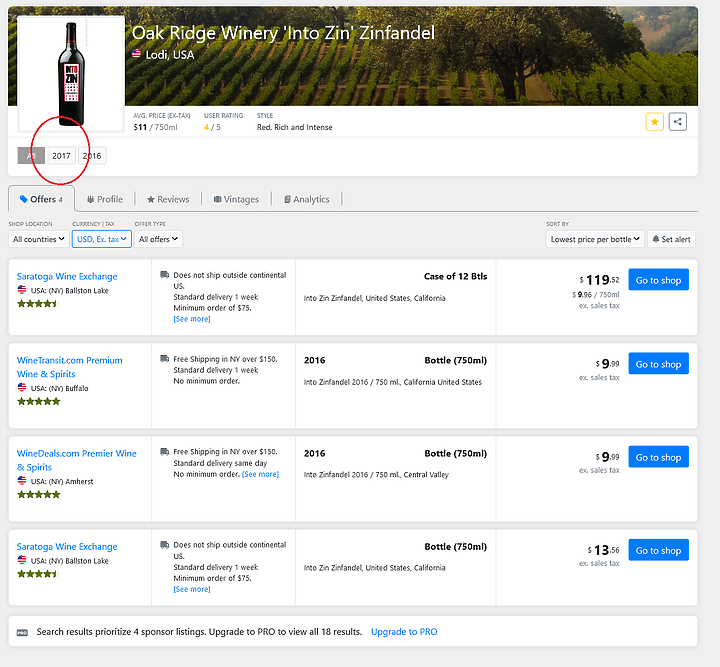Image resolution: width=720 pixels, height=667 pixels.
Task: Open the USD, Ex. tax currency dropdown
Action: pos(101,239)
